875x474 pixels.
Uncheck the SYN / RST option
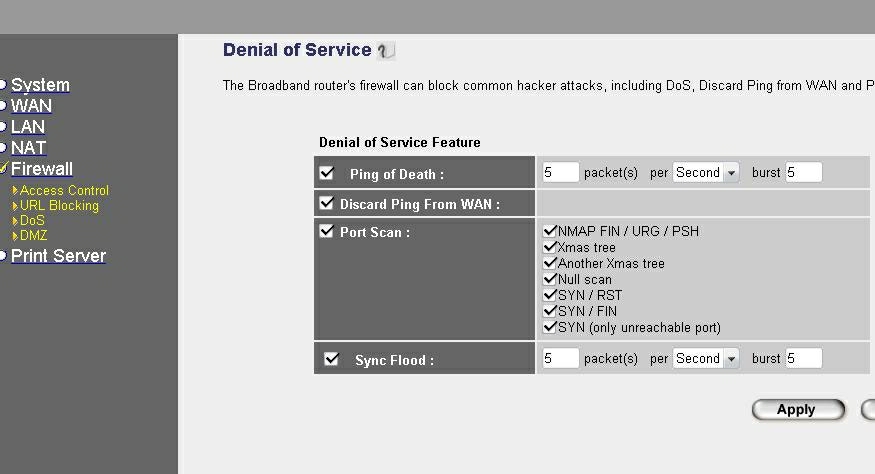coord(550,295)
